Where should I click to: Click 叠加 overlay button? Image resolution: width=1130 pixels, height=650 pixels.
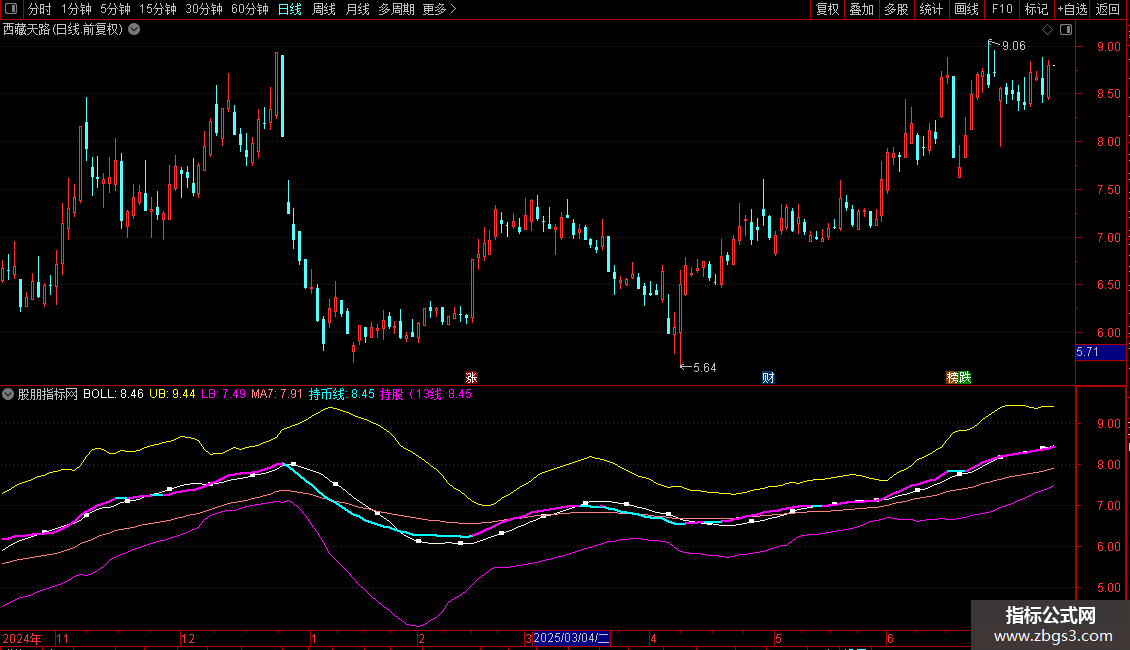[x=861, y=9]
